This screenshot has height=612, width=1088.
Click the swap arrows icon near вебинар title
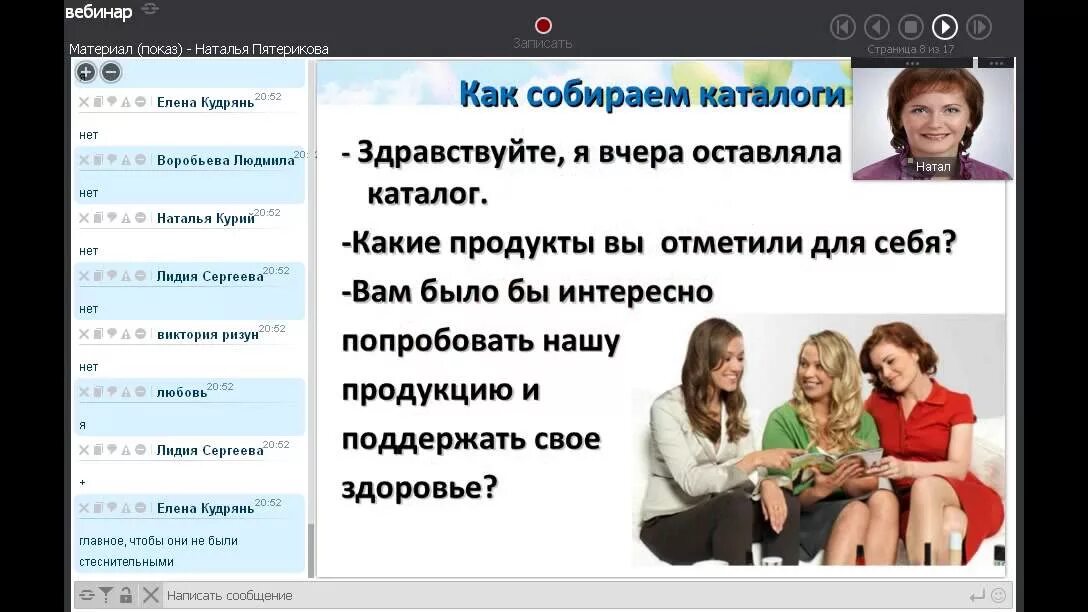pyautogui.click(x=148, y=10)
